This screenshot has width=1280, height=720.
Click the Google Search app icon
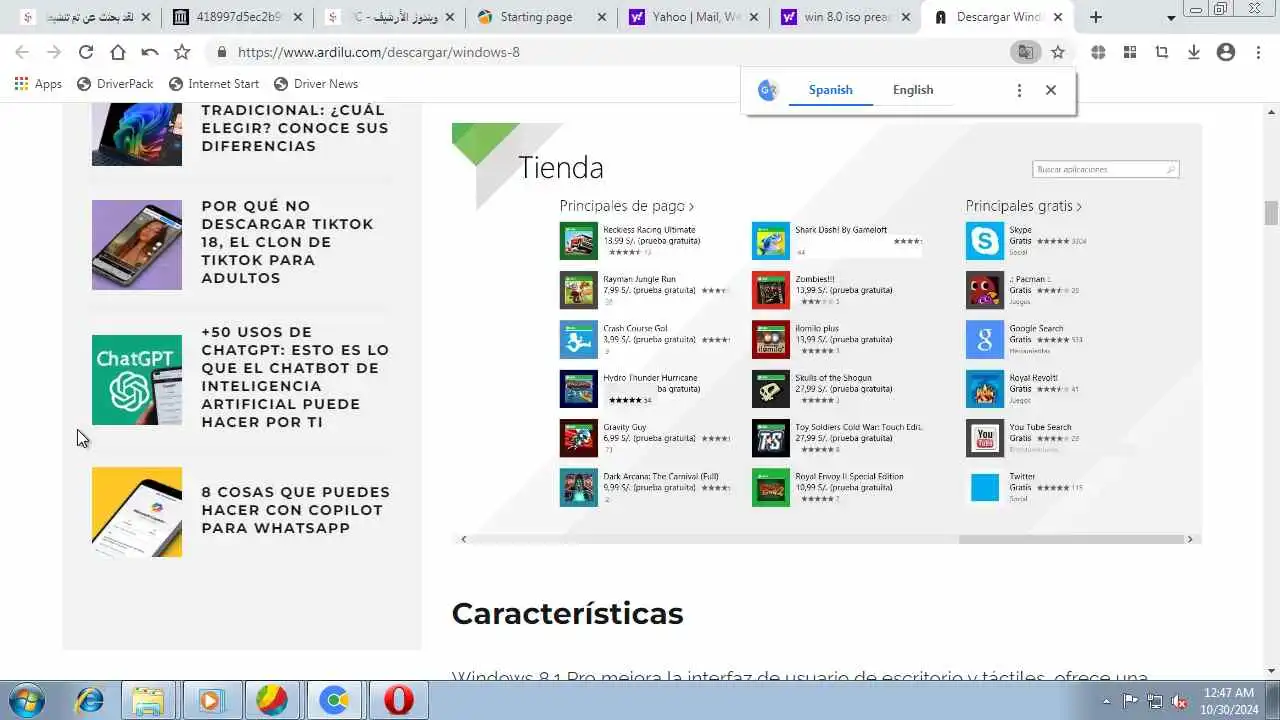coord(985,340)
